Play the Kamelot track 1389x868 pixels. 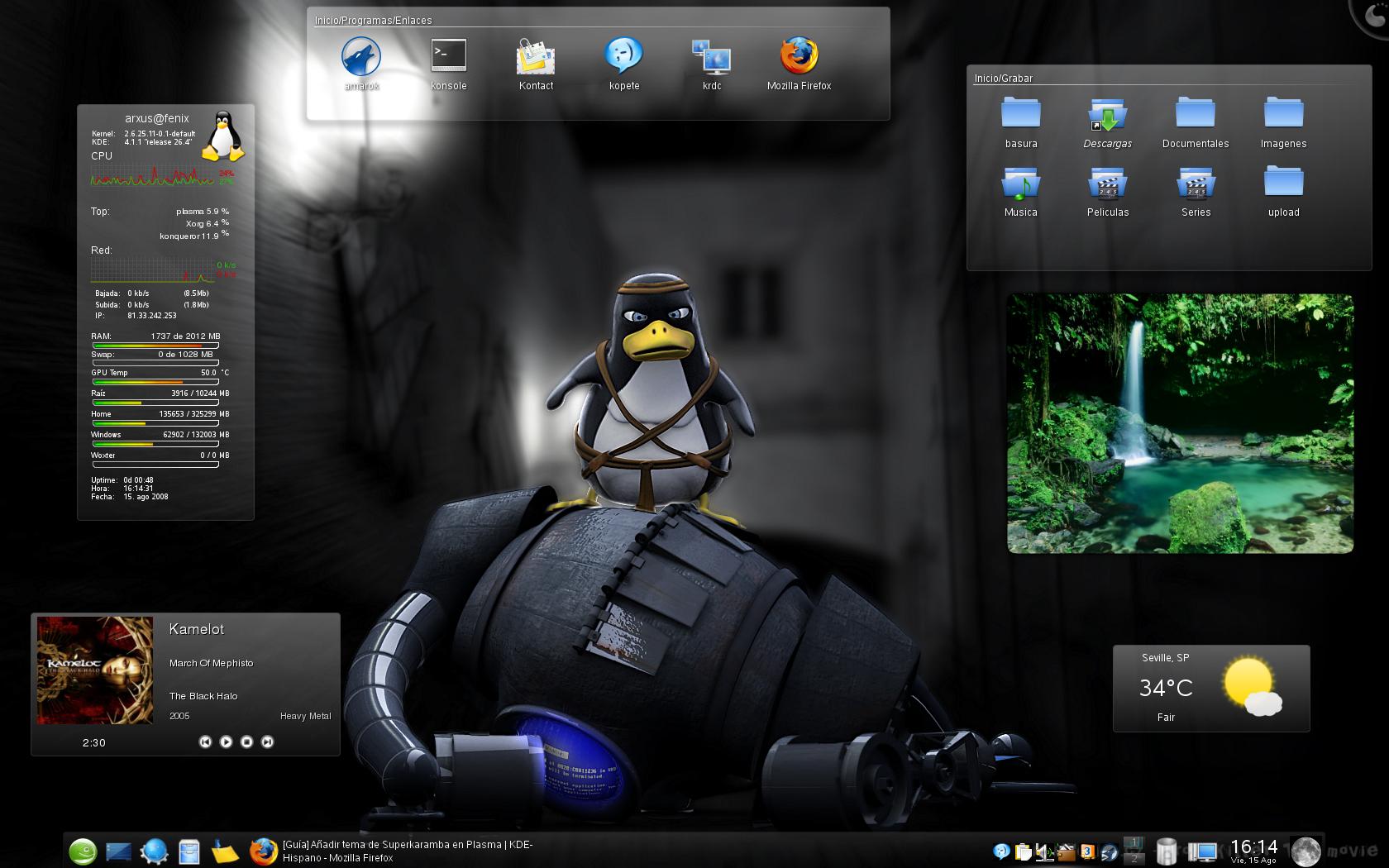[x=226, y=742]
